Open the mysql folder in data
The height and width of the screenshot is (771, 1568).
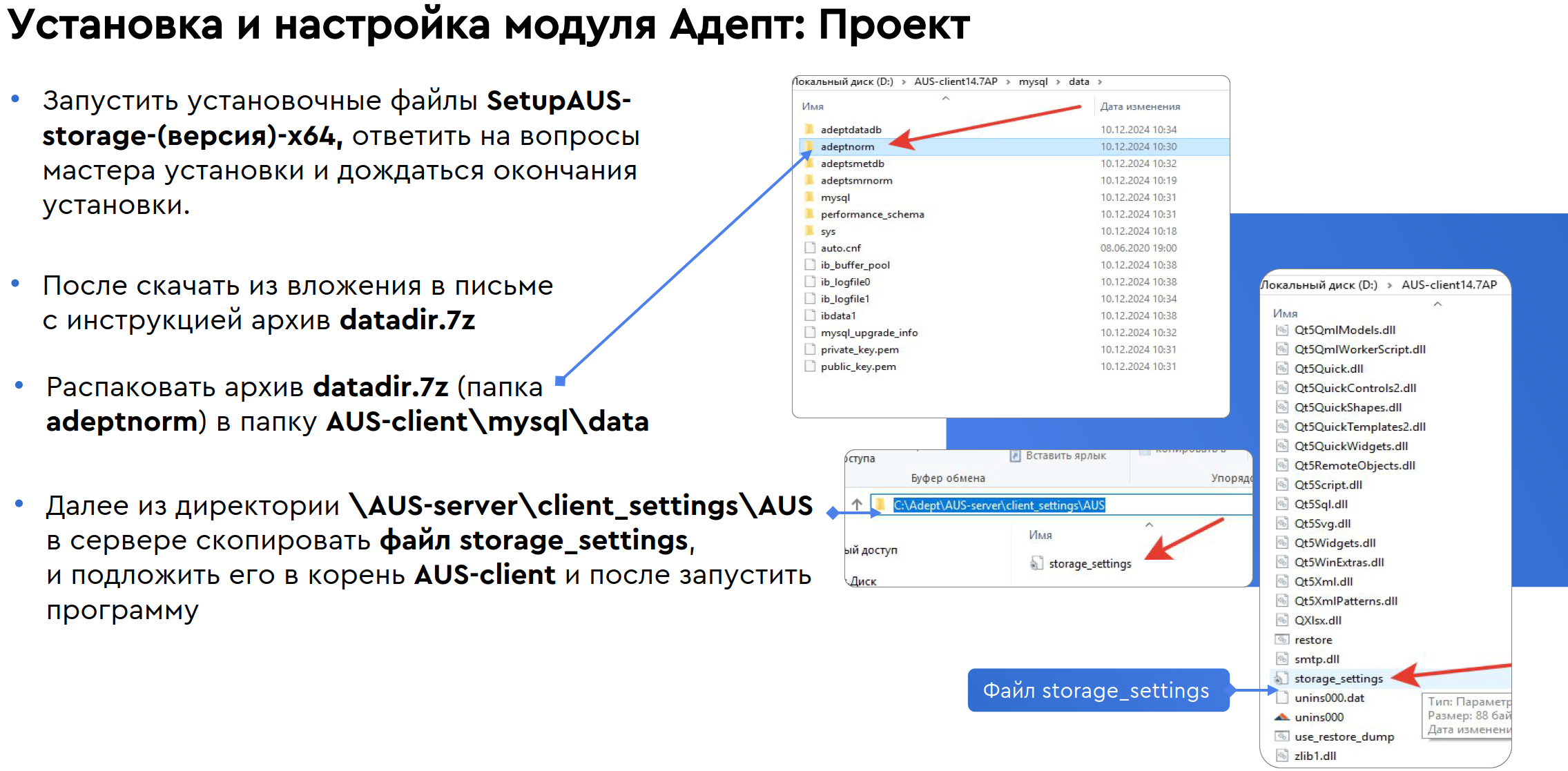(835, 197)
